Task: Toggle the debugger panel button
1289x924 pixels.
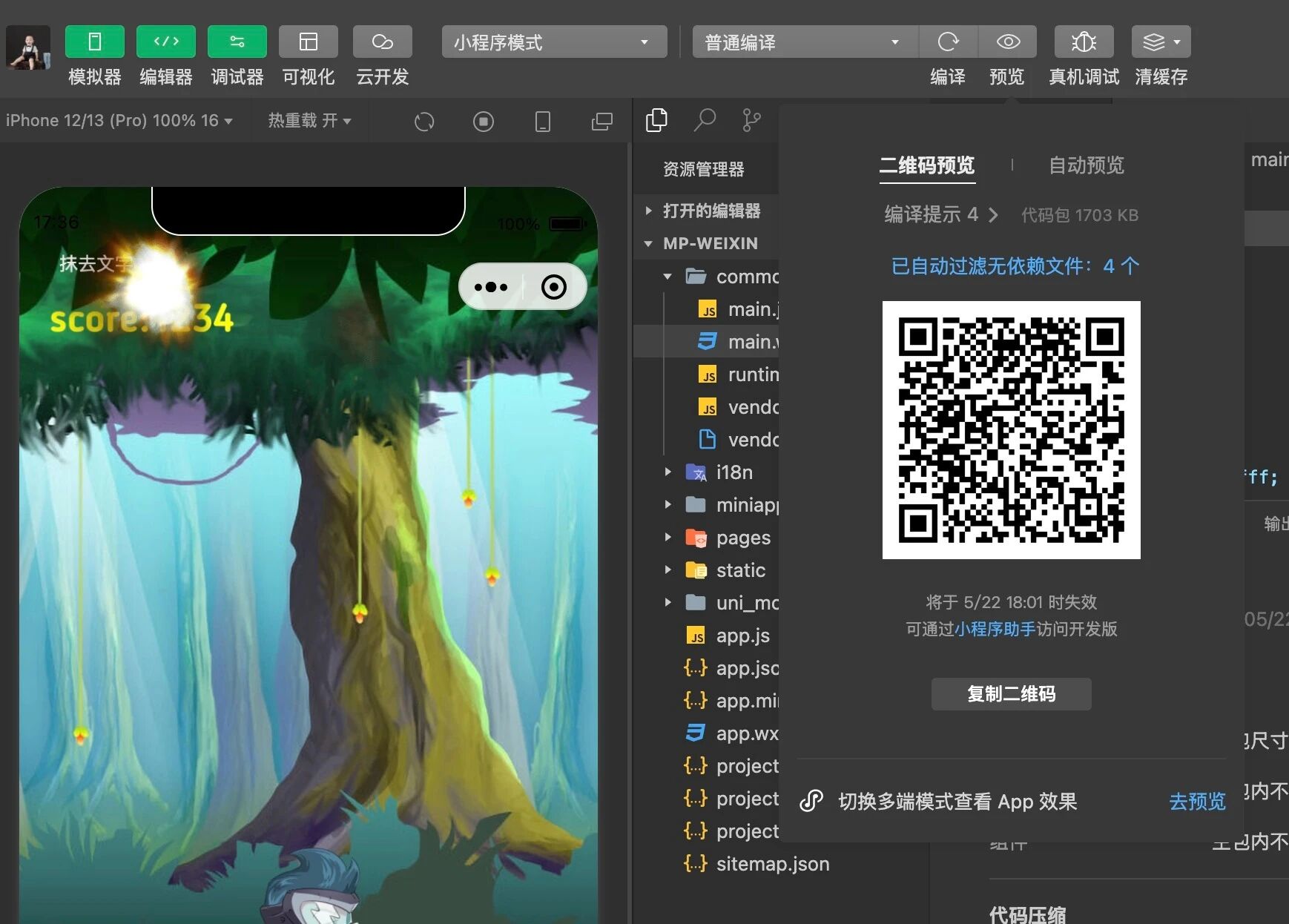Action: [237, 42]
